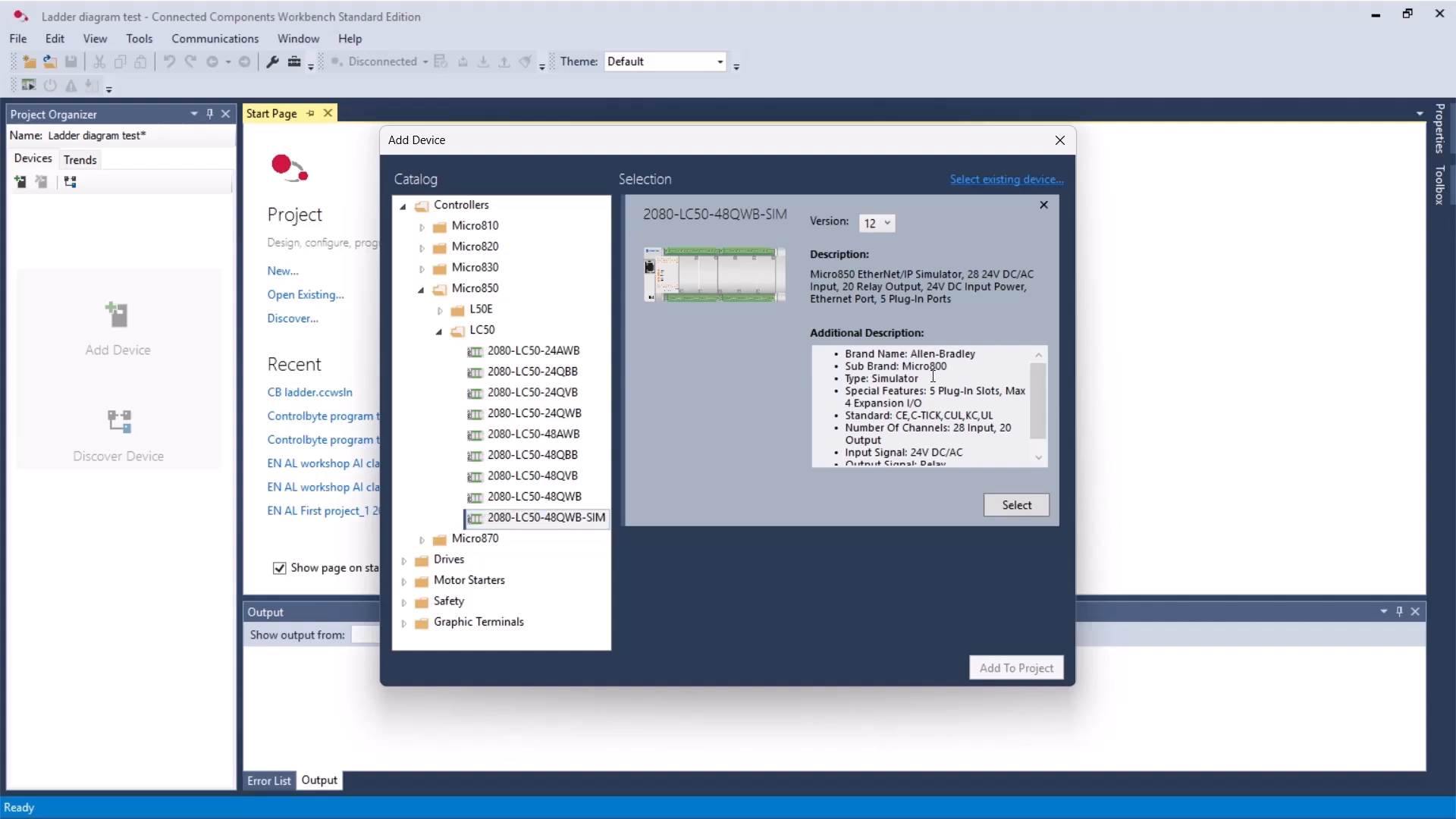
Task: Open the Properties side tab
Action: click(1439, 127)
